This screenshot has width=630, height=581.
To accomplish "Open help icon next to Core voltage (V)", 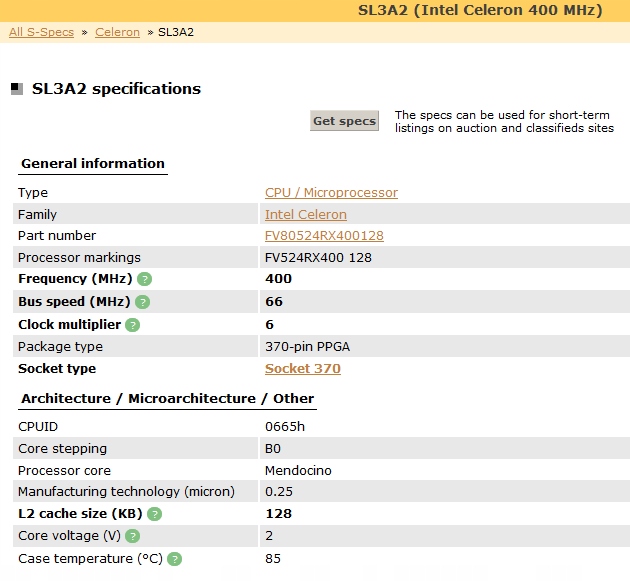I will coord(133,536).
